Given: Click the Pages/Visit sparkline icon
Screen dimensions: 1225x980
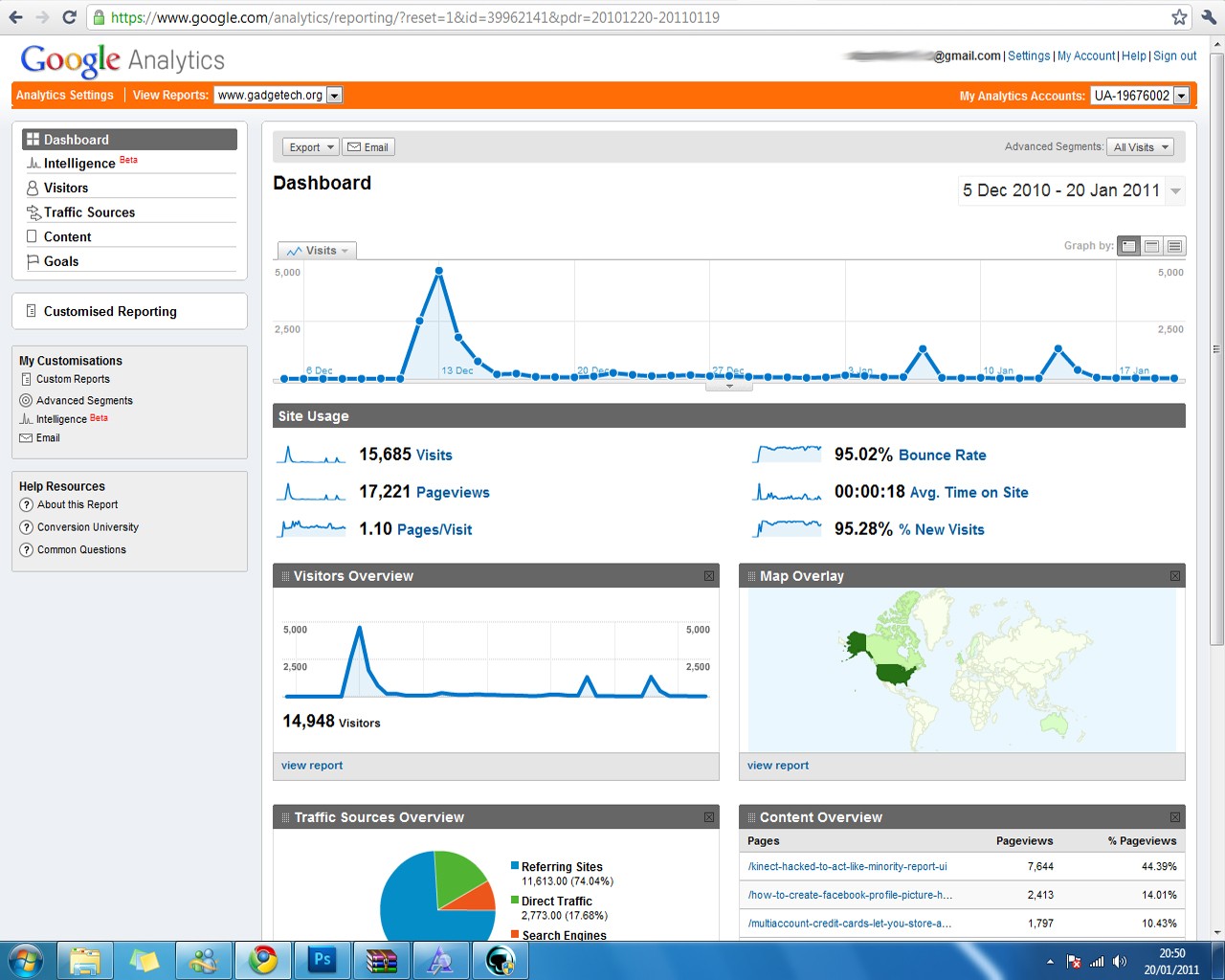Looking at the screenshot, I should pyautogui.click(x=311, y=529).
